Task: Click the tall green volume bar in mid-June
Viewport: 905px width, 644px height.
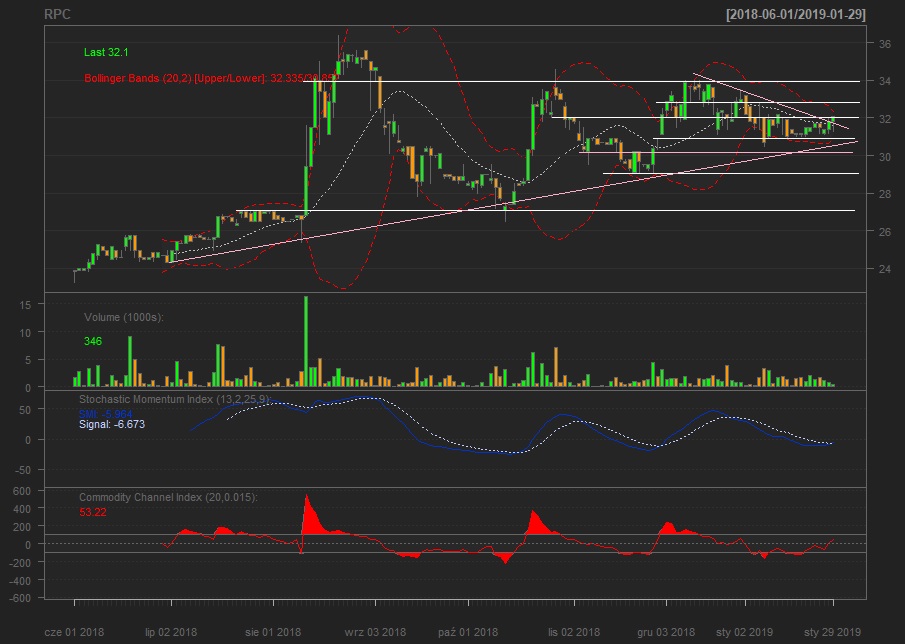Action: pyautogui.click(x=130, y=361)
